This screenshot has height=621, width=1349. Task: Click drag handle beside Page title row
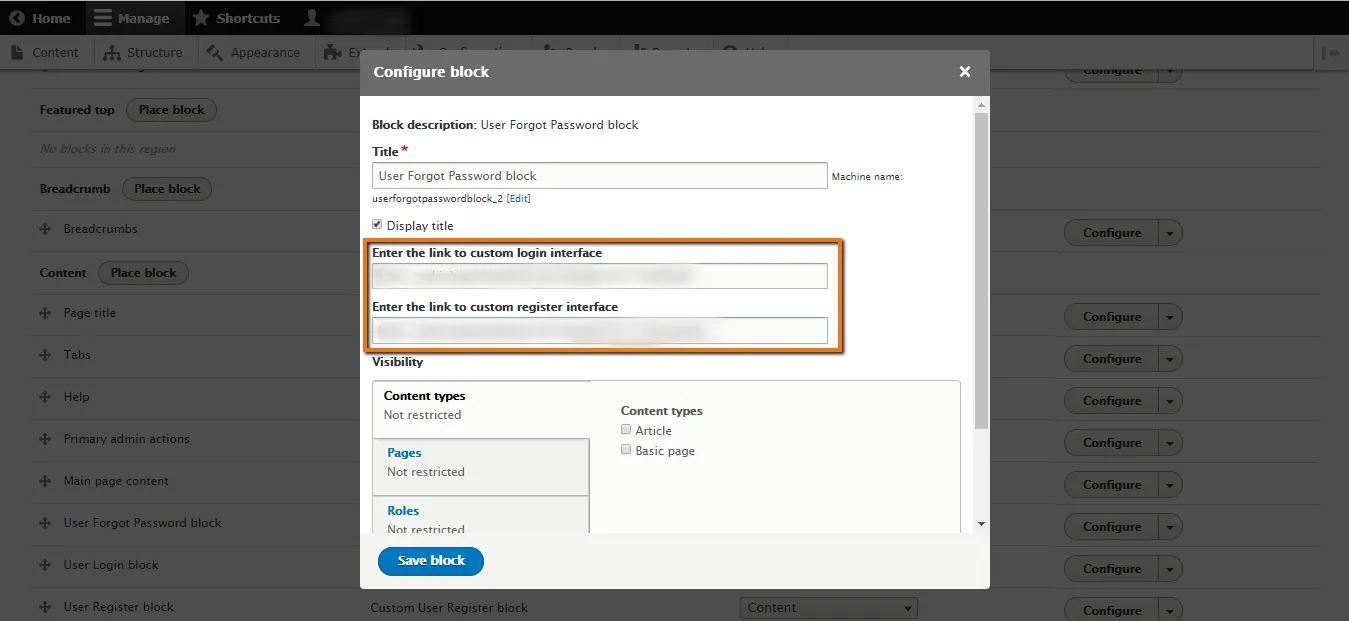[x=45, y=313]
